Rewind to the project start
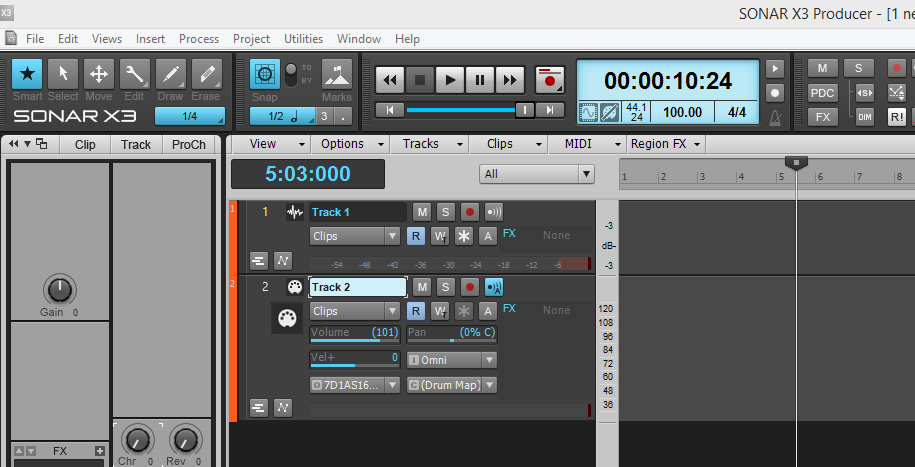This screenshot has height=467, width=915. tap(390, 79)
